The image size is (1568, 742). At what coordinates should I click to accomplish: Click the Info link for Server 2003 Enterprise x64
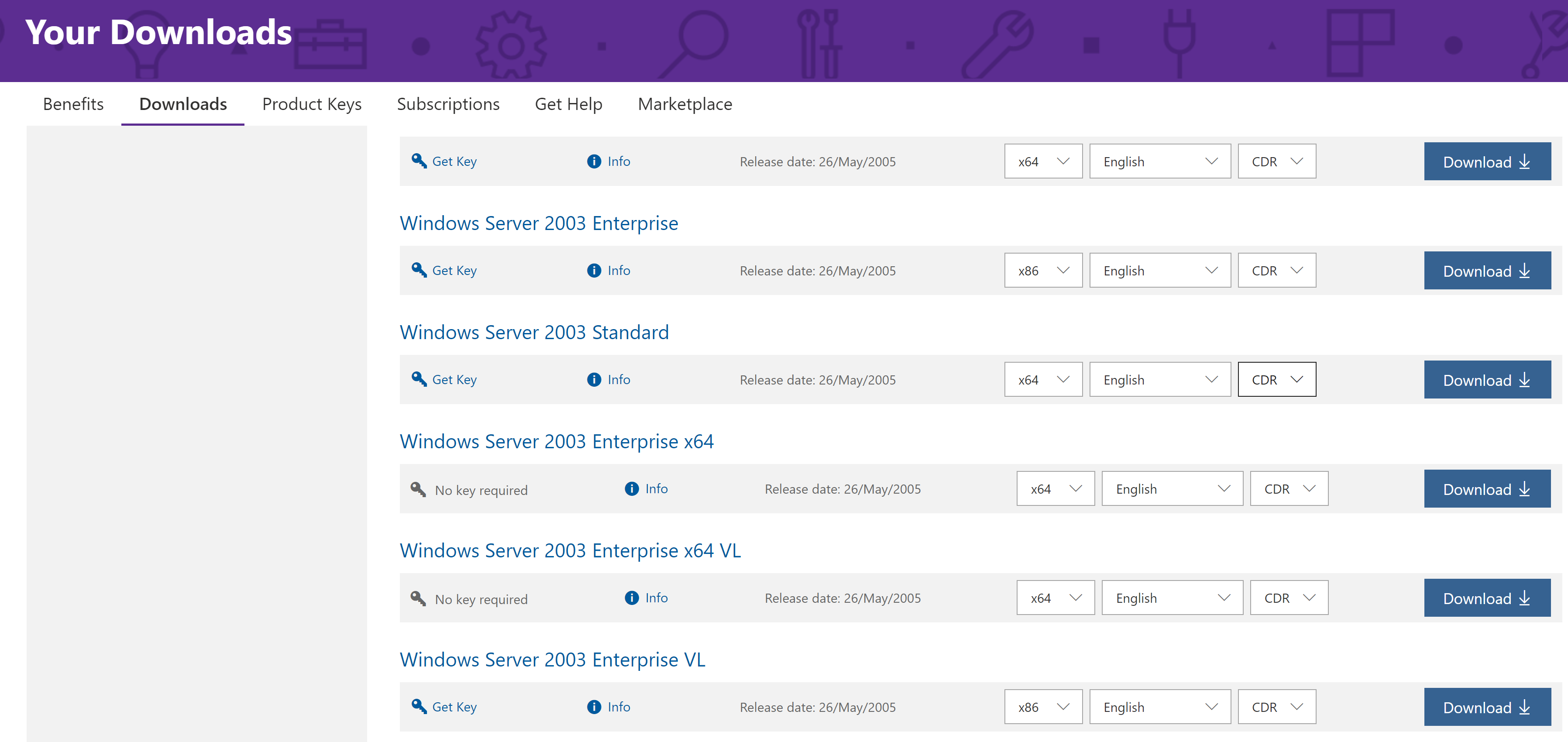pyautogui.click(x=656, y=488)
